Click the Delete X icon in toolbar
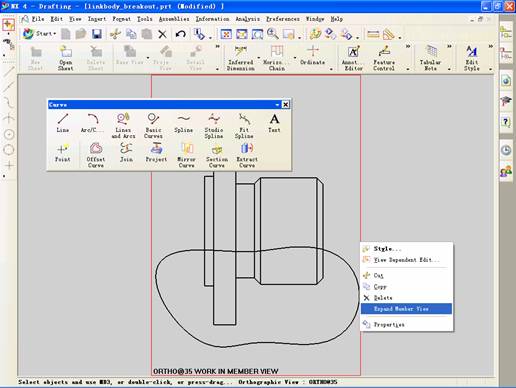Viewport: 516px width, 388px height. pyautogui.click(x=162, y=34)
